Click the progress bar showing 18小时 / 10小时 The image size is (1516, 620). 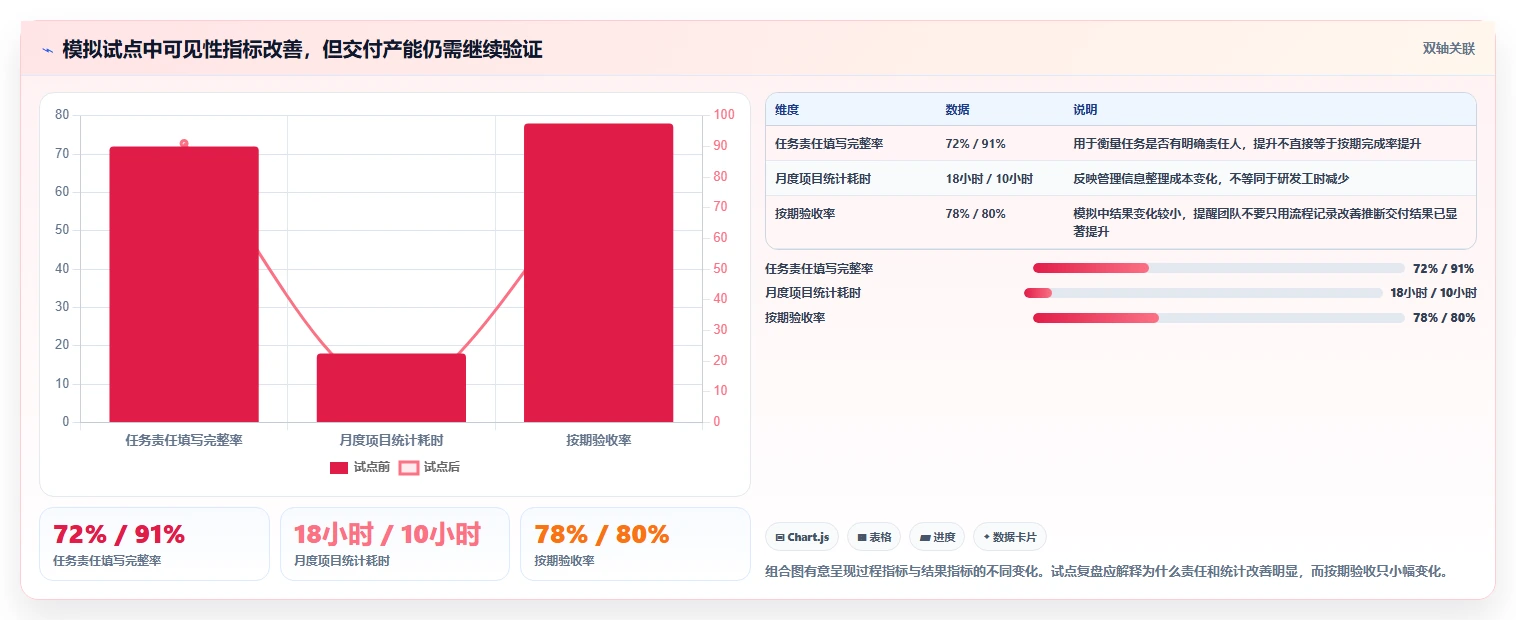(x=1203, y=293)
